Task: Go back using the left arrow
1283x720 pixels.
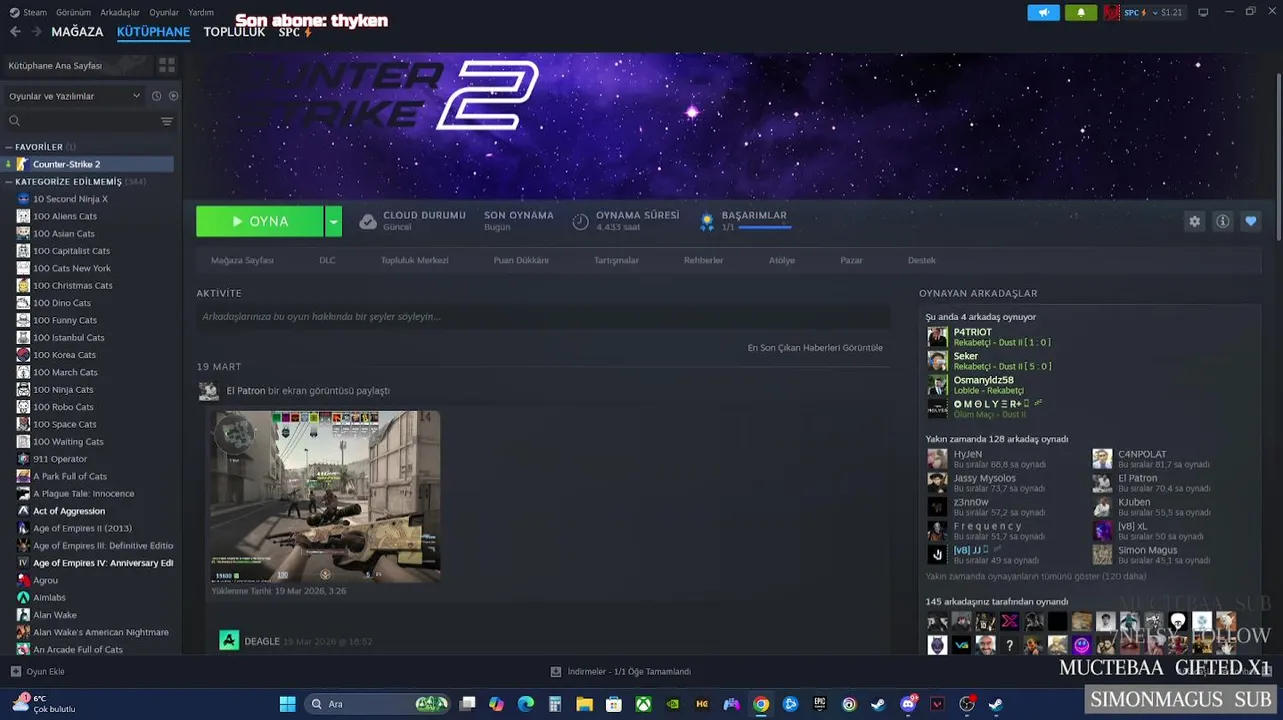Action: tap(15, 32)
